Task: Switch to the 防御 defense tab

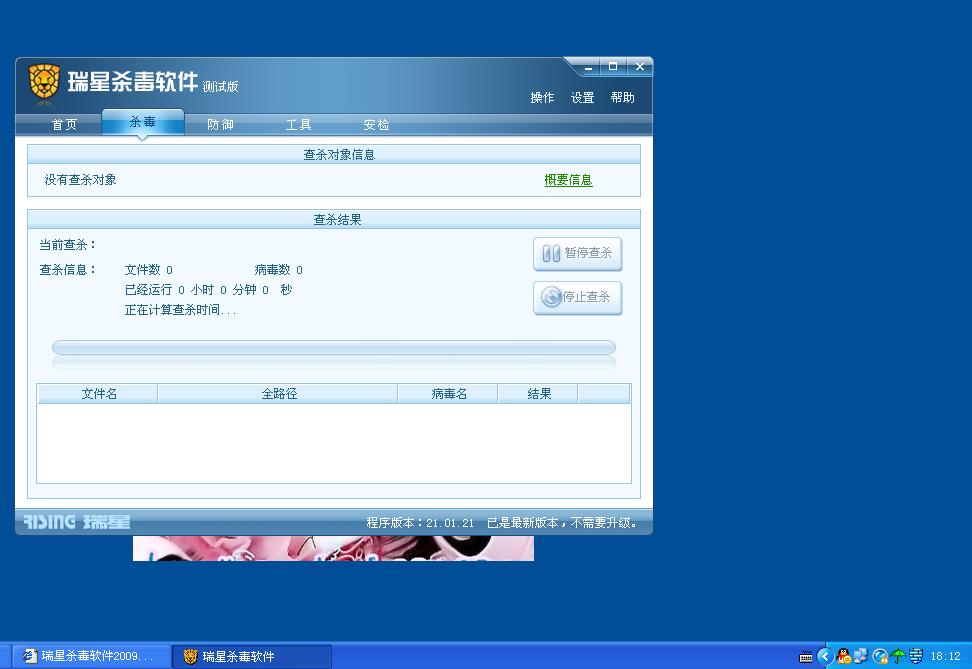Action: coord(220,125)
